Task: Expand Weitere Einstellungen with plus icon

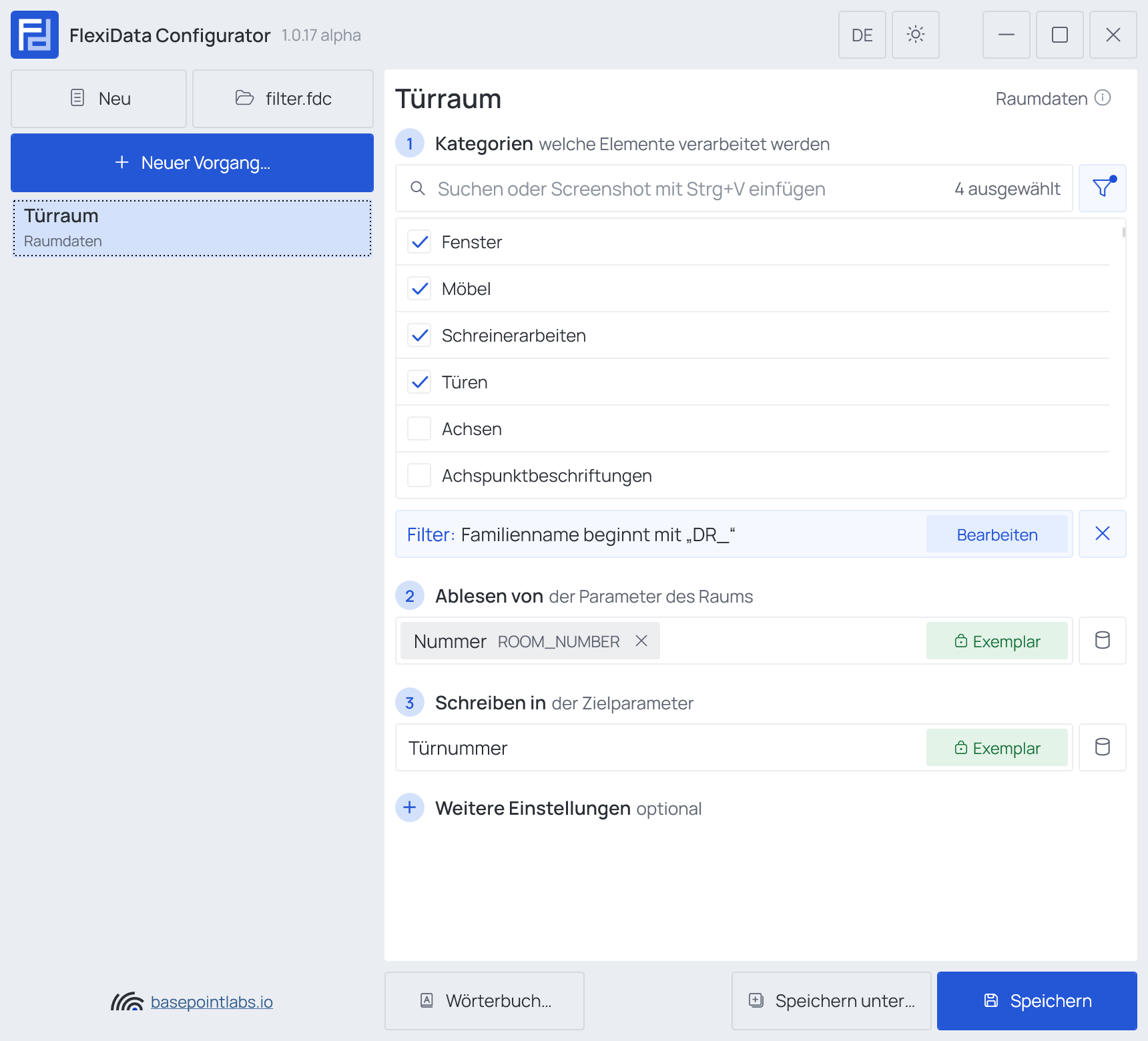Action: 410,807
